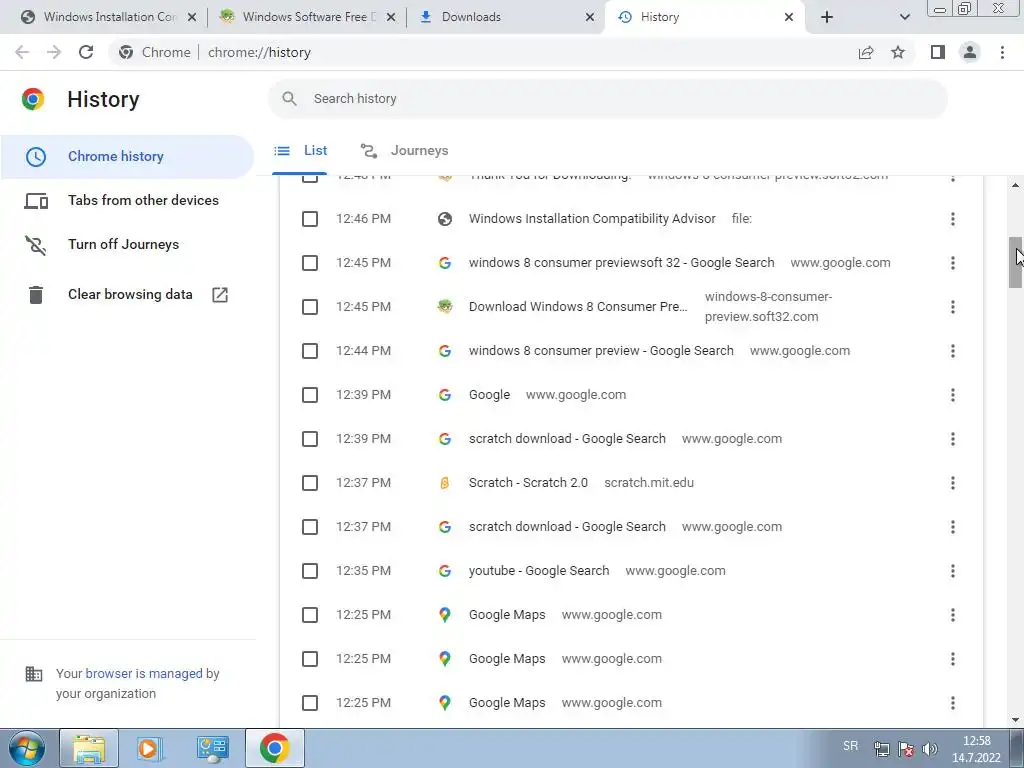This screenshot has height=768, width=1024.
Task: Select Chrome history in the sidebar
Action: coord(127,157)
